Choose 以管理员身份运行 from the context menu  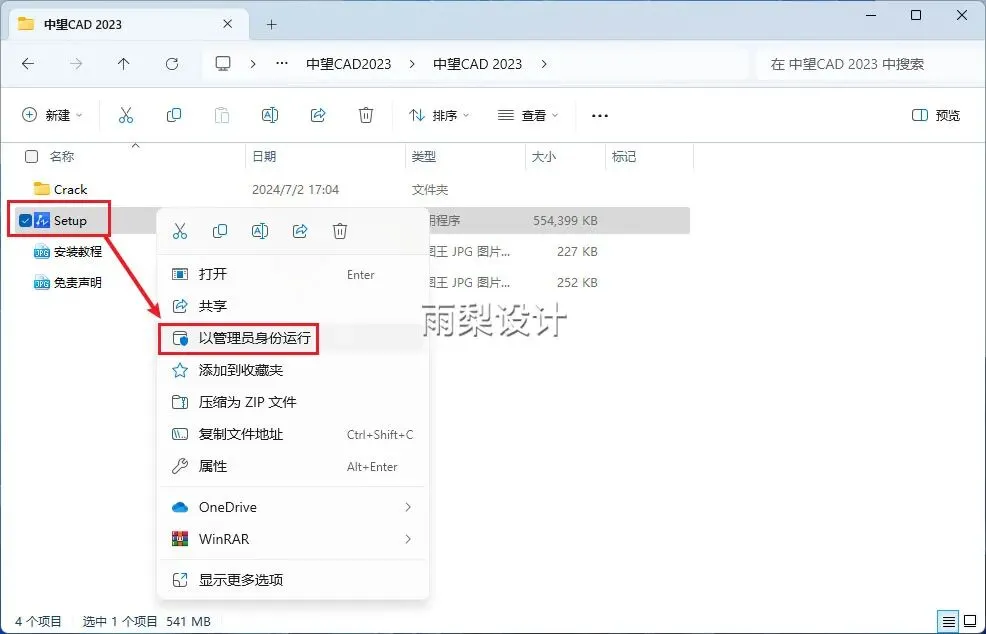(293, 338)
